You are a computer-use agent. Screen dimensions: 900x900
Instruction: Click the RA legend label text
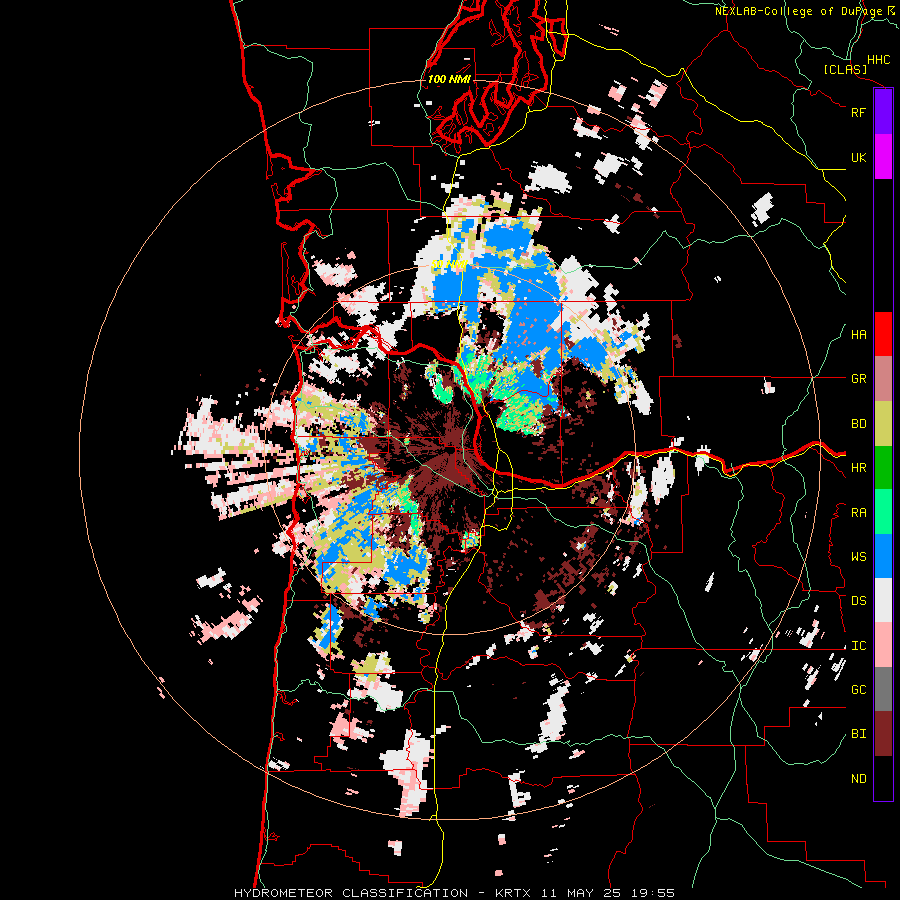pos(858,513)
